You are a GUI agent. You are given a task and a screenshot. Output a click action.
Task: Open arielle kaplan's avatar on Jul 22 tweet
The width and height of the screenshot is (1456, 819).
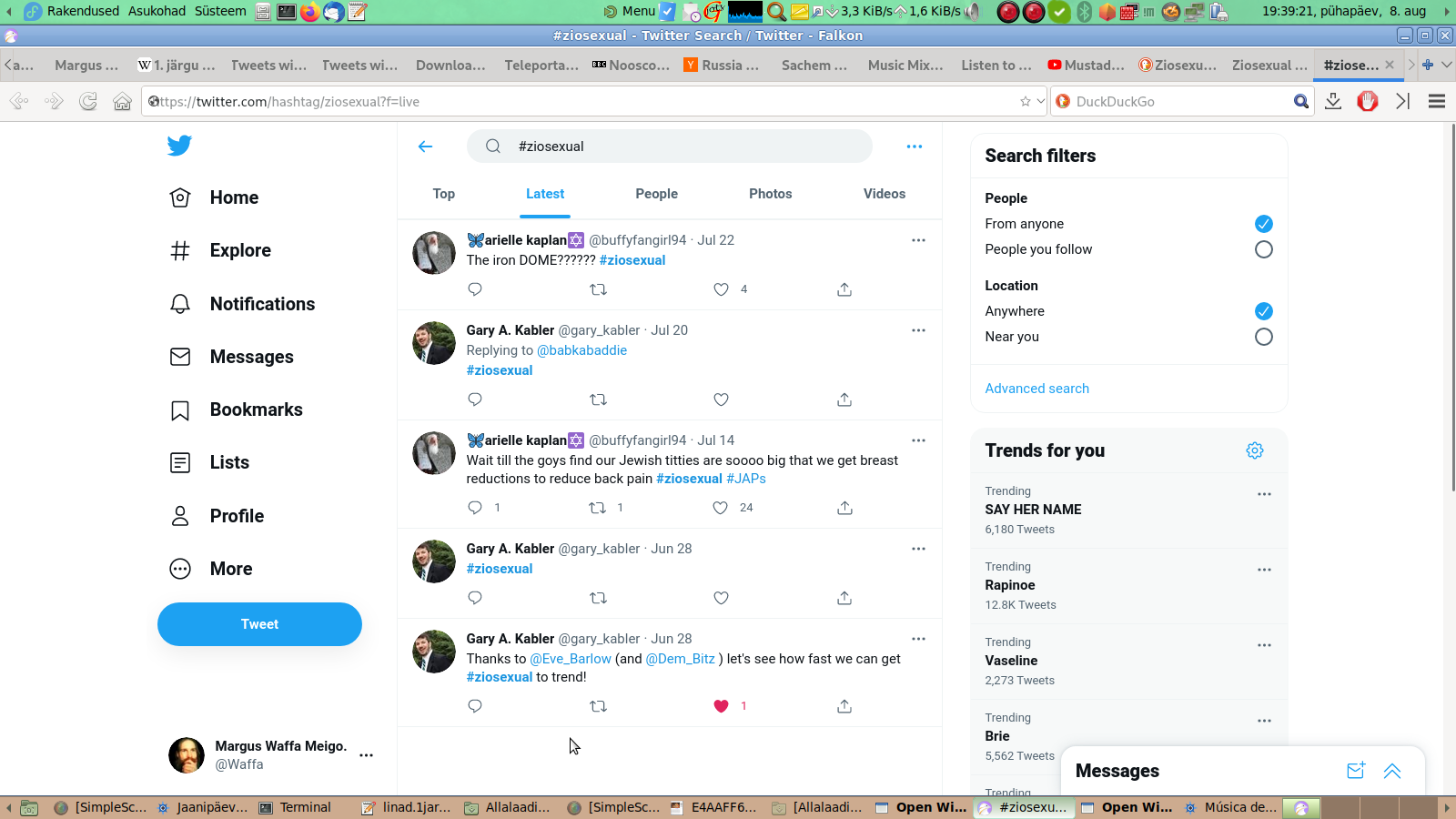pos(434,253)
